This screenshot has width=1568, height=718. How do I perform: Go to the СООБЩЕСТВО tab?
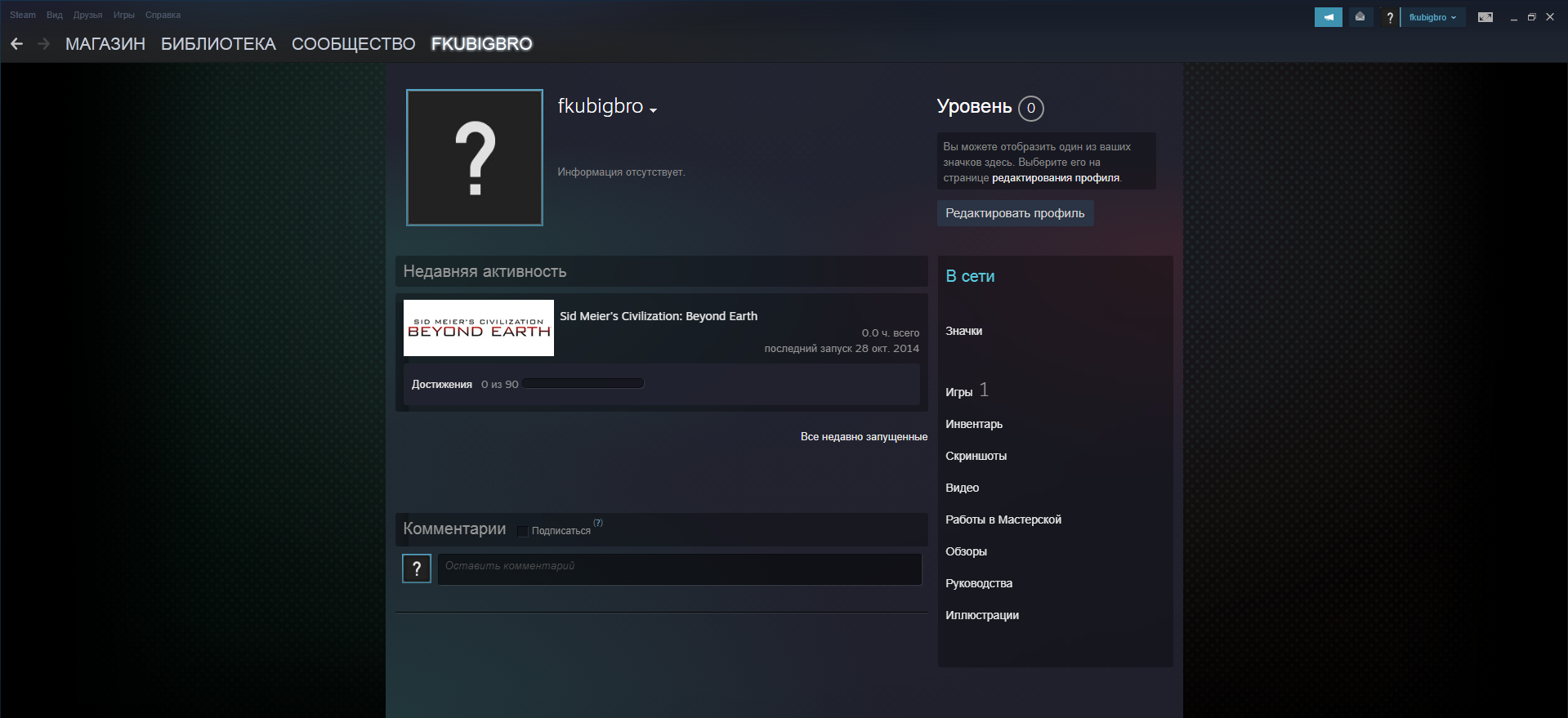pyautogui.click(x=354, y=44)
